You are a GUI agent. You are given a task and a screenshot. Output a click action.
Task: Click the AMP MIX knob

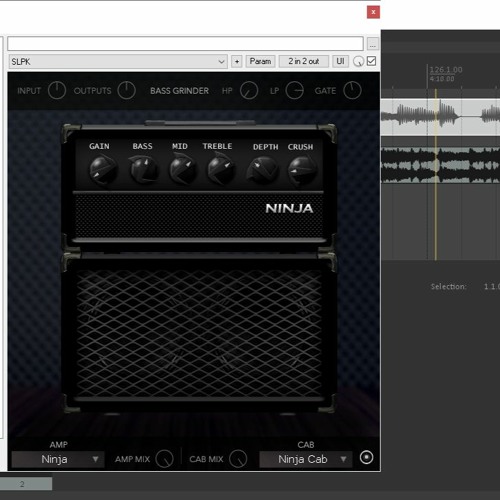coord(165,459)
